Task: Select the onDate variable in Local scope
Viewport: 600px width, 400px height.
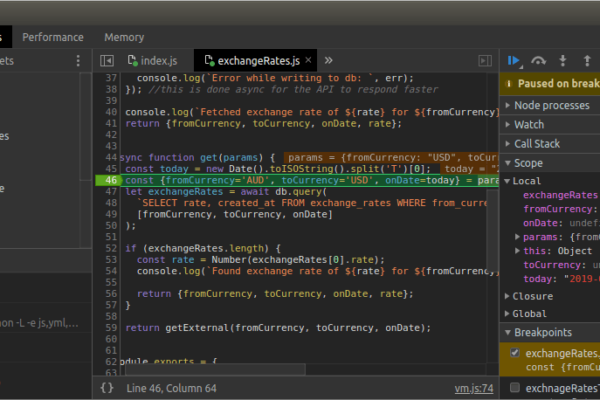Action: coord(560,223)
